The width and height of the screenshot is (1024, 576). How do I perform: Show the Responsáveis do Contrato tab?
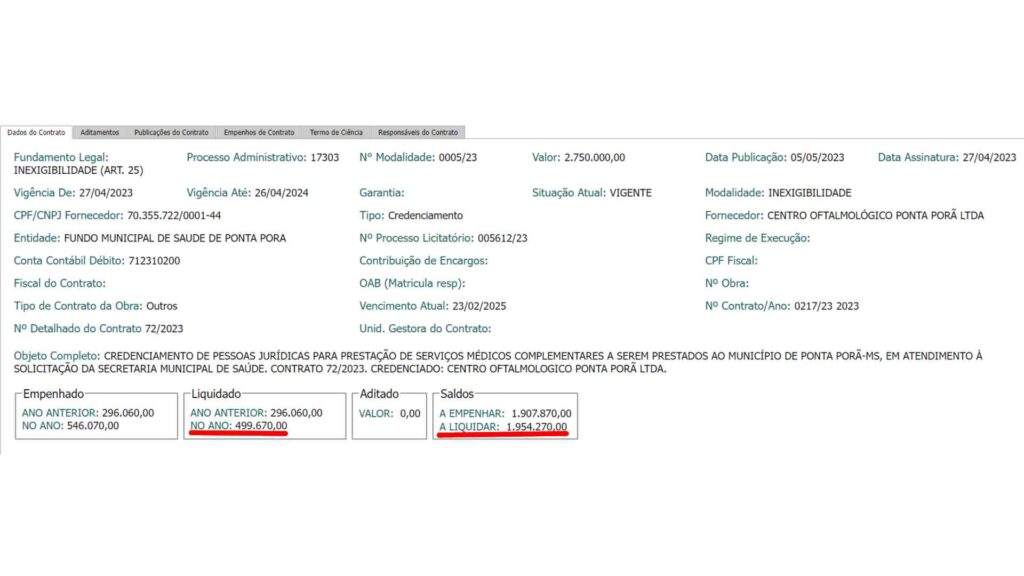pyautogui.click(x=417, y=132)
